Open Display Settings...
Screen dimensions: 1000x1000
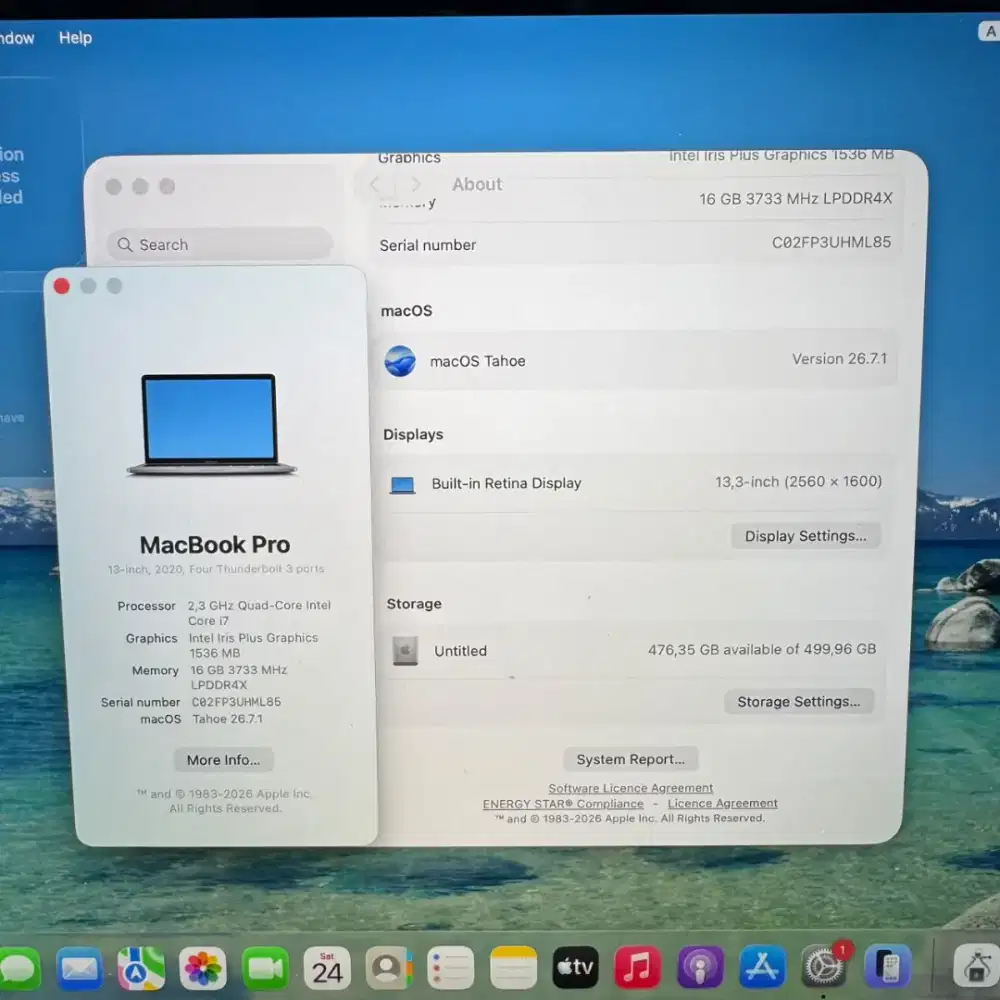click(x=805, y=536)
